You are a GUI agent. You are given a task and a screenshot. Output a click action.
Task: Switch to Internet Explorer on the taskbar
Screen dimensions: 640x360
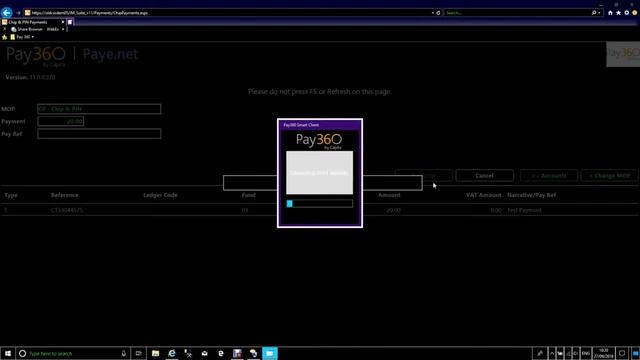coord(172,353)
